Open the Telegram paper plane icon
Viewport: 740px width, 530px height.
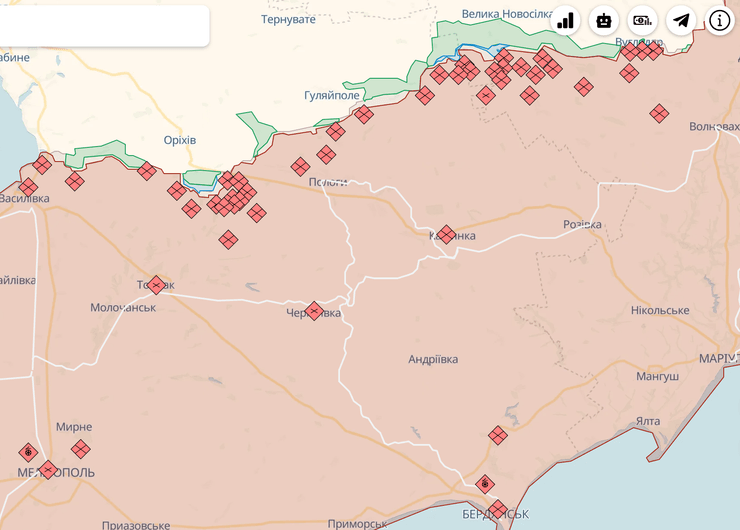pos(681,20)
